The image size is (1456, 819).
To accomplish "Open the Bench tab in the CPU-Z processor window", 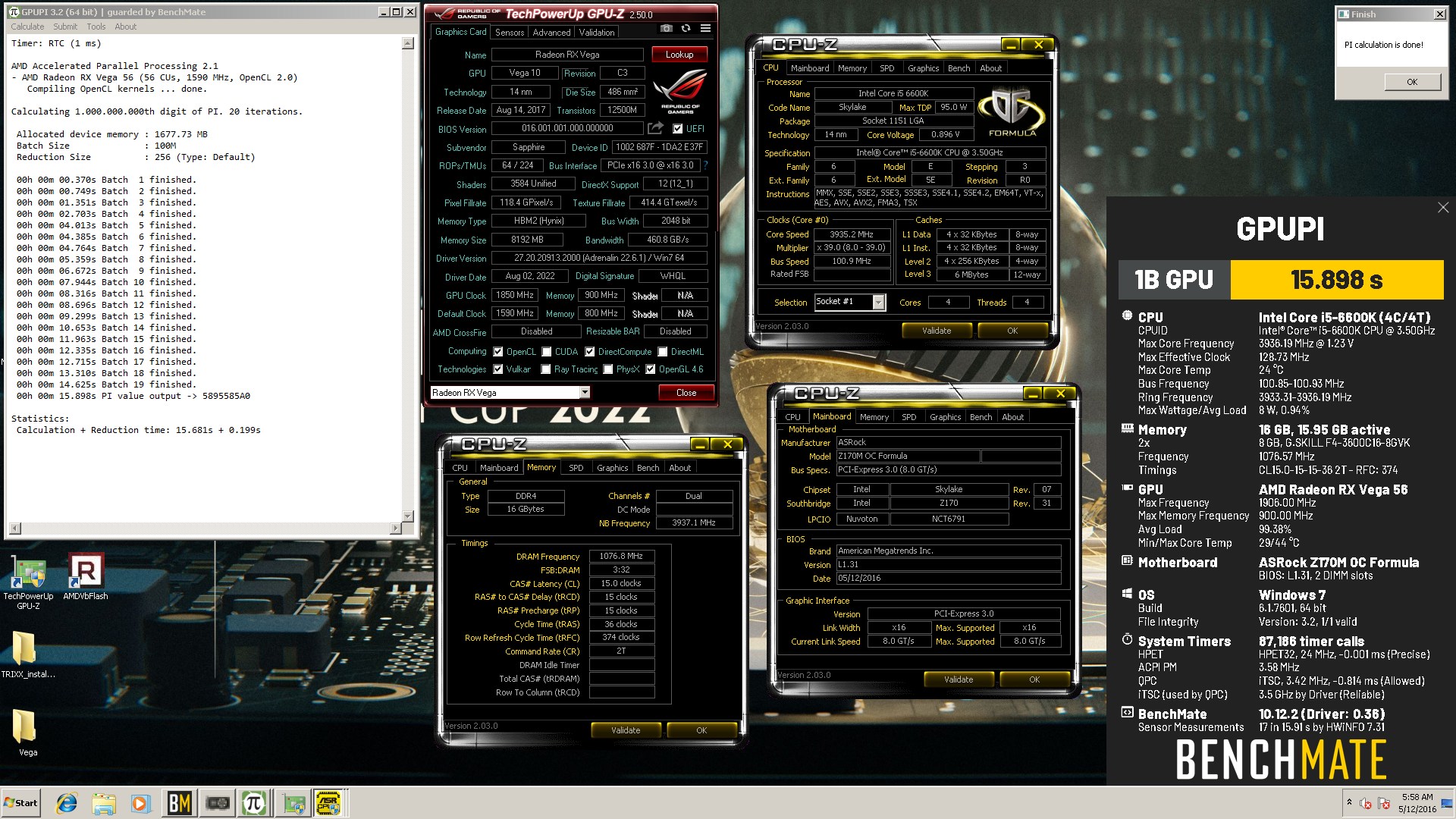I will click(959, 68).
